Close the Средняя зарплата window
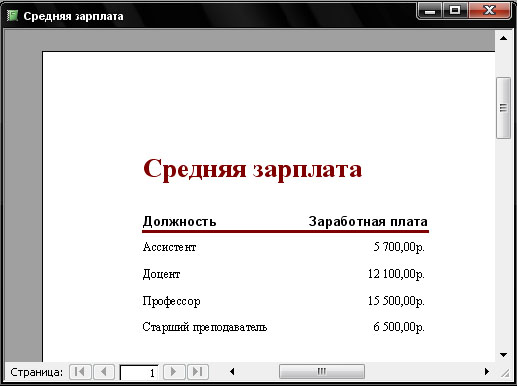Screen dimensions: 517x386 [489, 11]
